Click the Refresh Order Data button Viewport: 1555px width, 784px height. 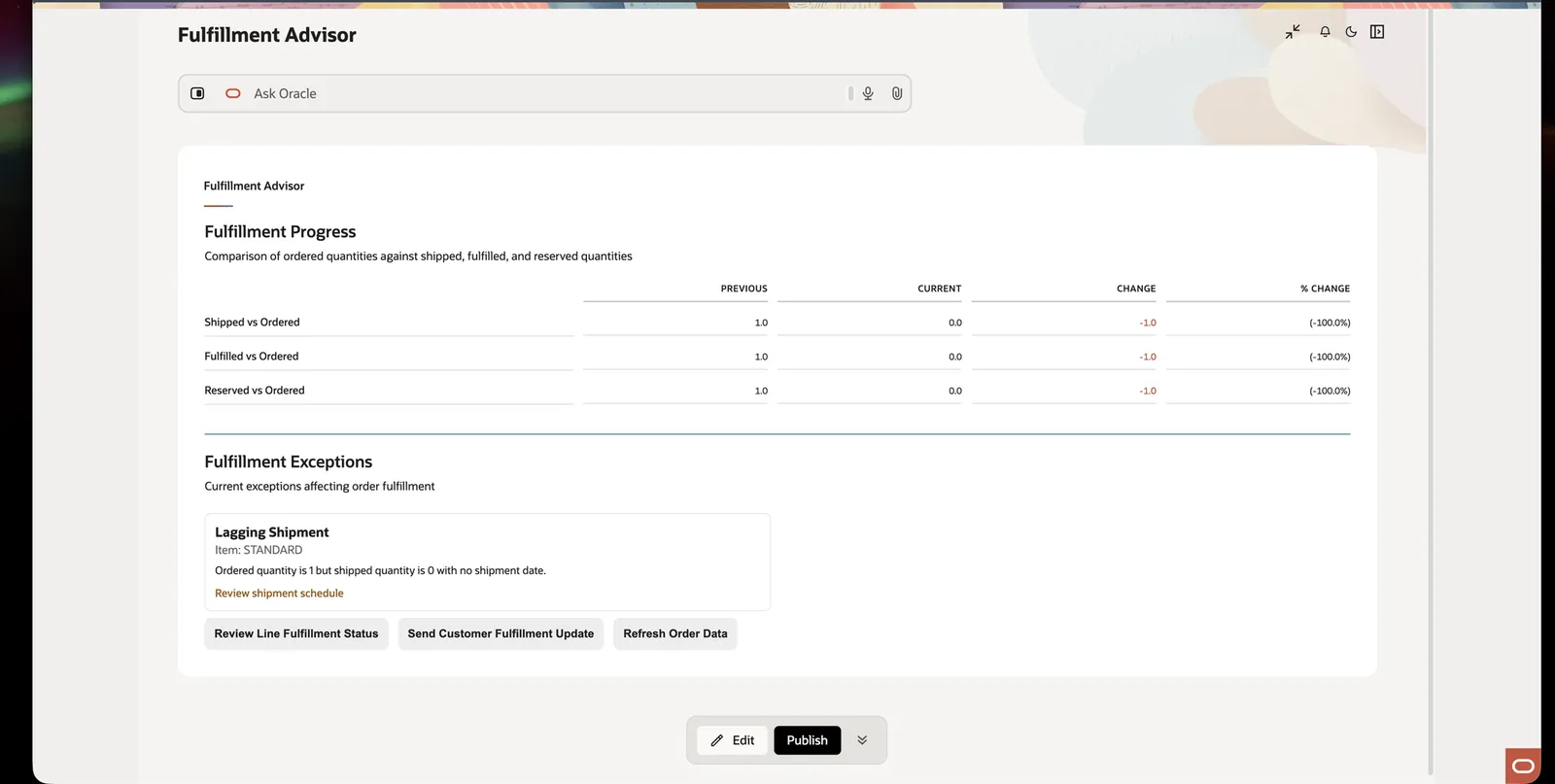[675, 633]
